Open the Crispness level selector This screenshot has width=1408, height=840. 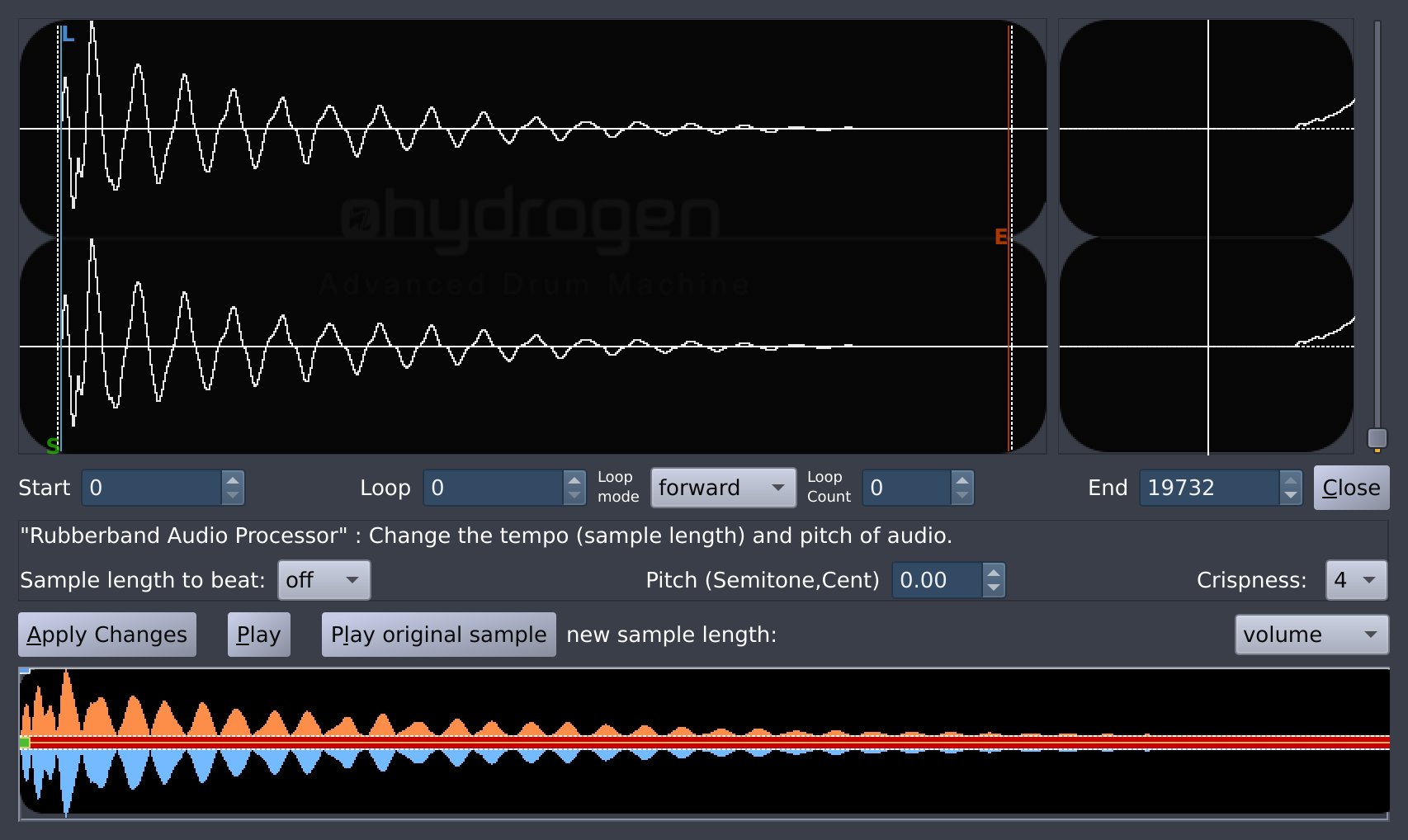(1355, 580)
